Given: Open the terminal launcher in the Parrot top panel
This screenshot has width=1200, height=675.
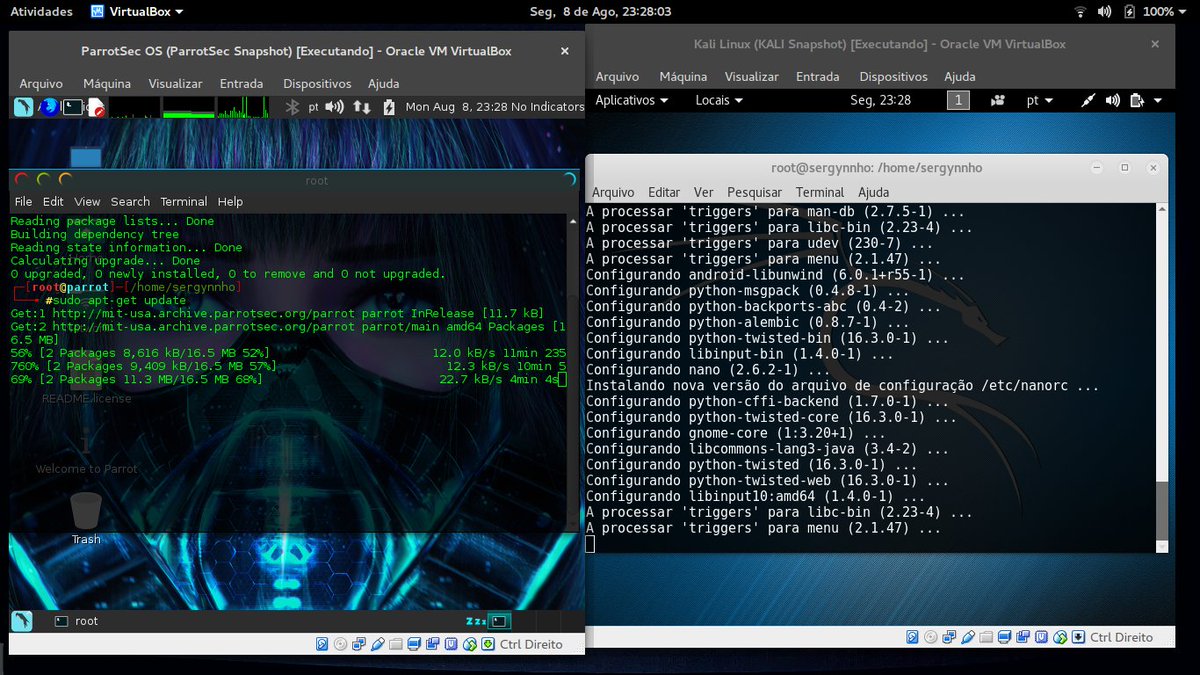Looking at the screenshot, I should (x=74, y=107).
